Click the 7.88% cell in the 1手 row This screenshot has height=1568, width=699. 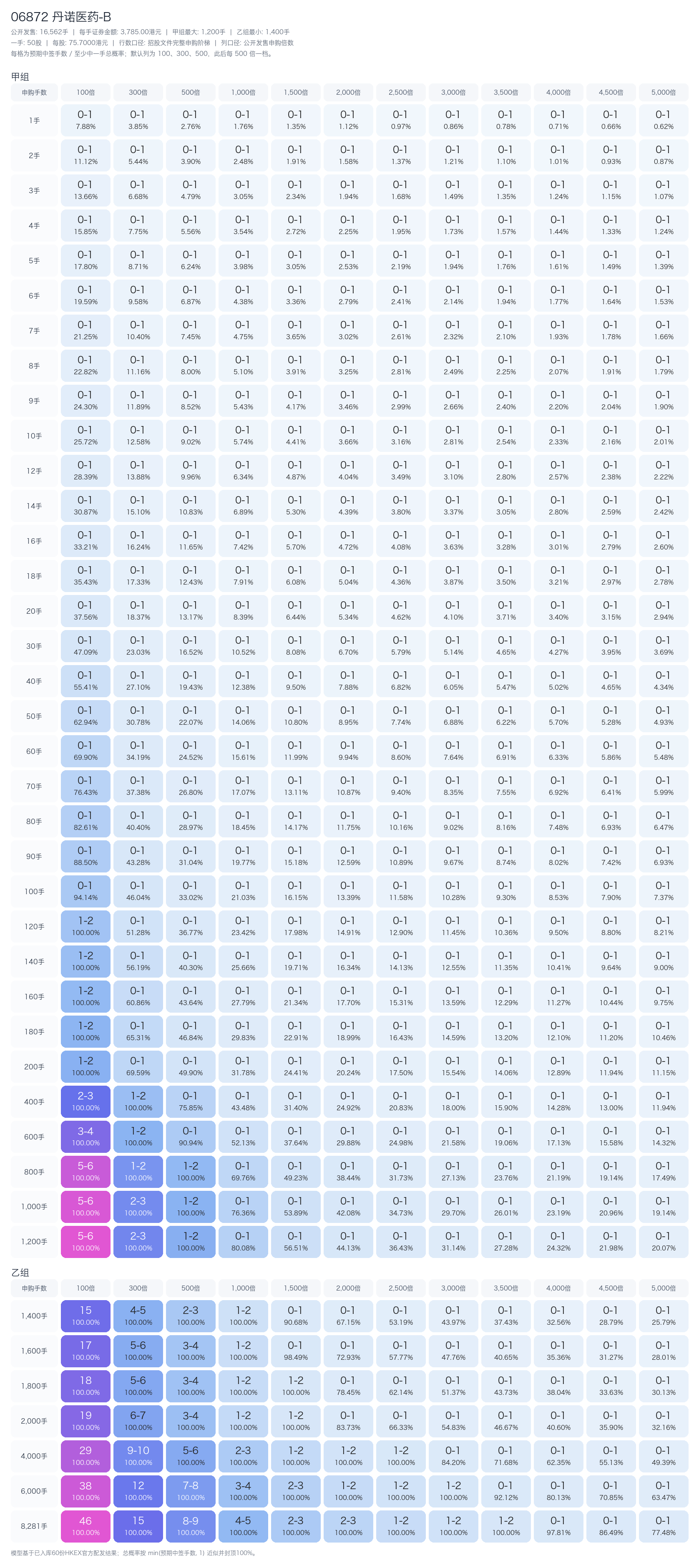[x=85, y=121]
